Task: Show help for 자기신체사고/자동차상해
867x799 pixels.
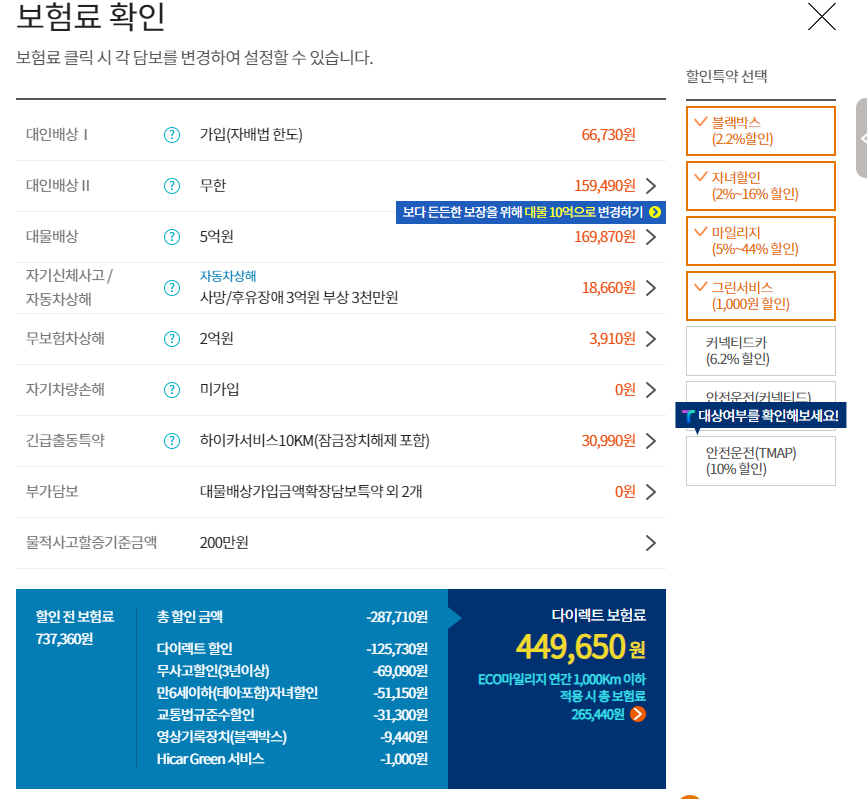Action: 171,288
